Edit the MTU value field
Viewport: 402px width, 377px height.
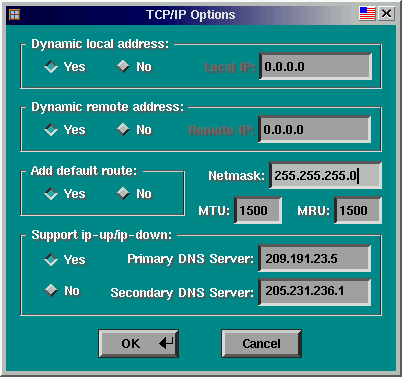[x=258, y=210]
